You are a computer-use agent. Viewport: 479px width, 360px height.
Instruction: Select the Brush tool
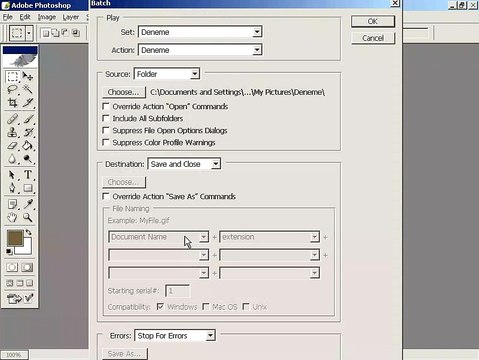(x=28, y=119)
